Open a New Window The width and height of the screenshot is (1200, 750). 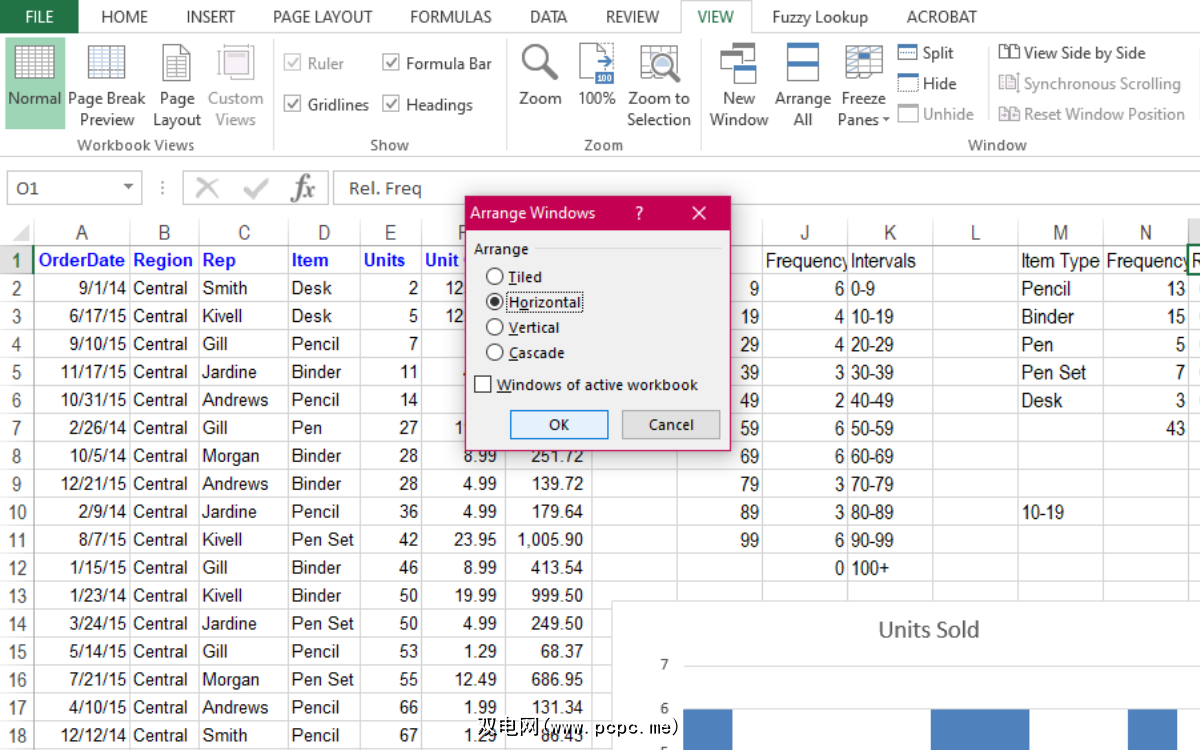739,63
